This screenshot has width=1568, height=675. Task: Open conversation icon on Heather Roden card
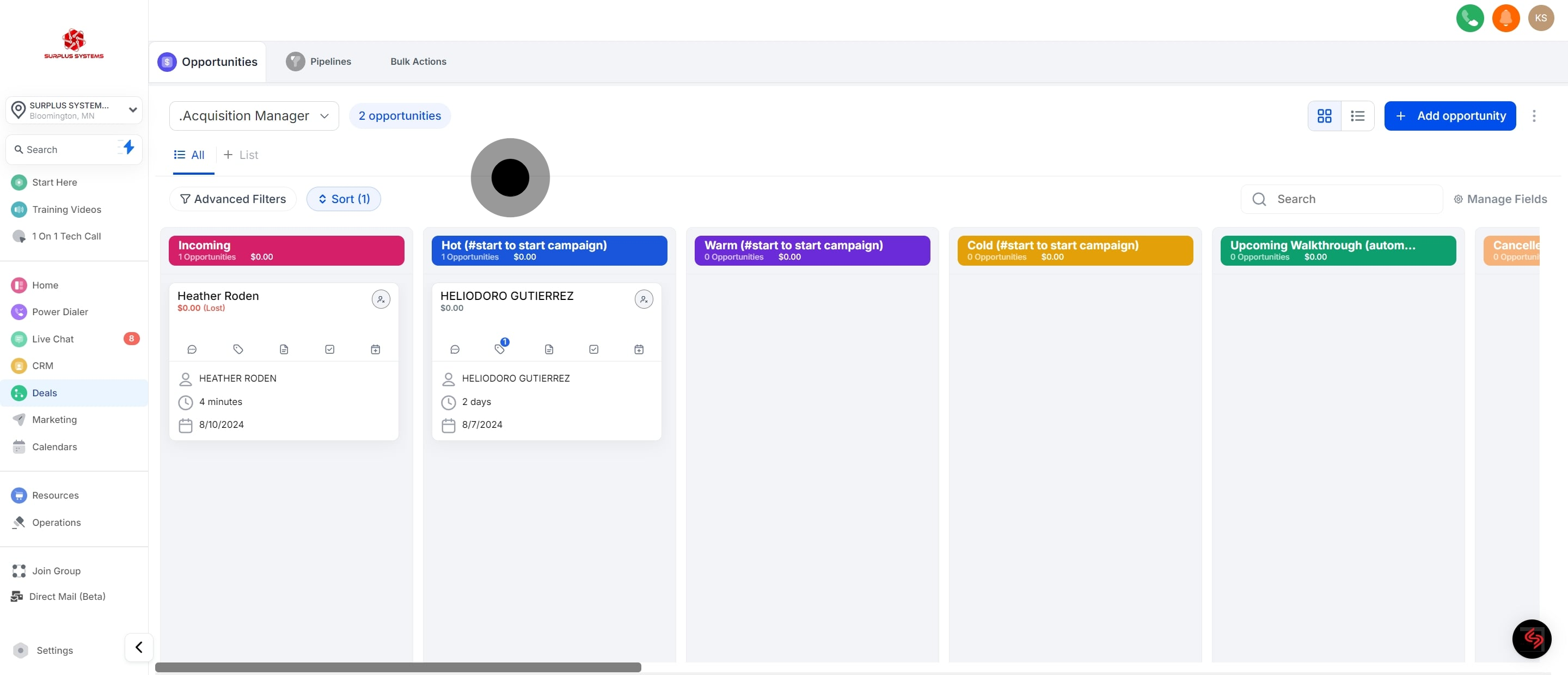click(192, 349)
